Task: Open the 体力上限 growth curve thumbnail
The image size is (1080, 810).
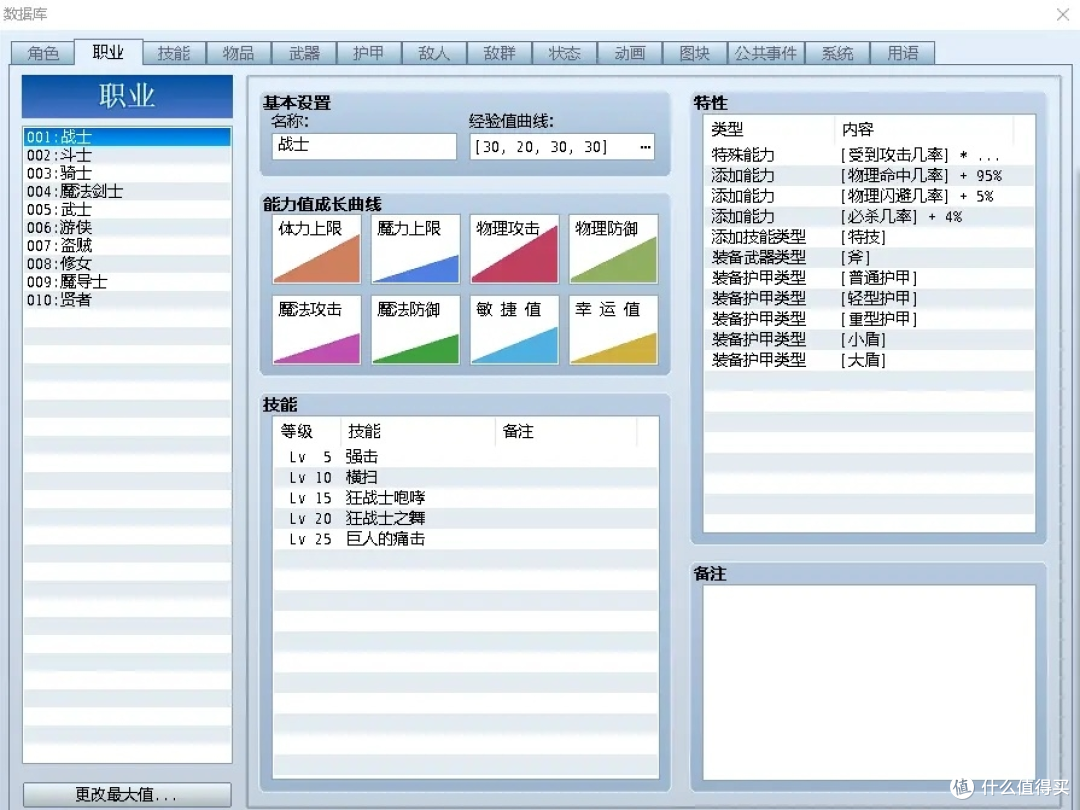Action: (316, 249)
